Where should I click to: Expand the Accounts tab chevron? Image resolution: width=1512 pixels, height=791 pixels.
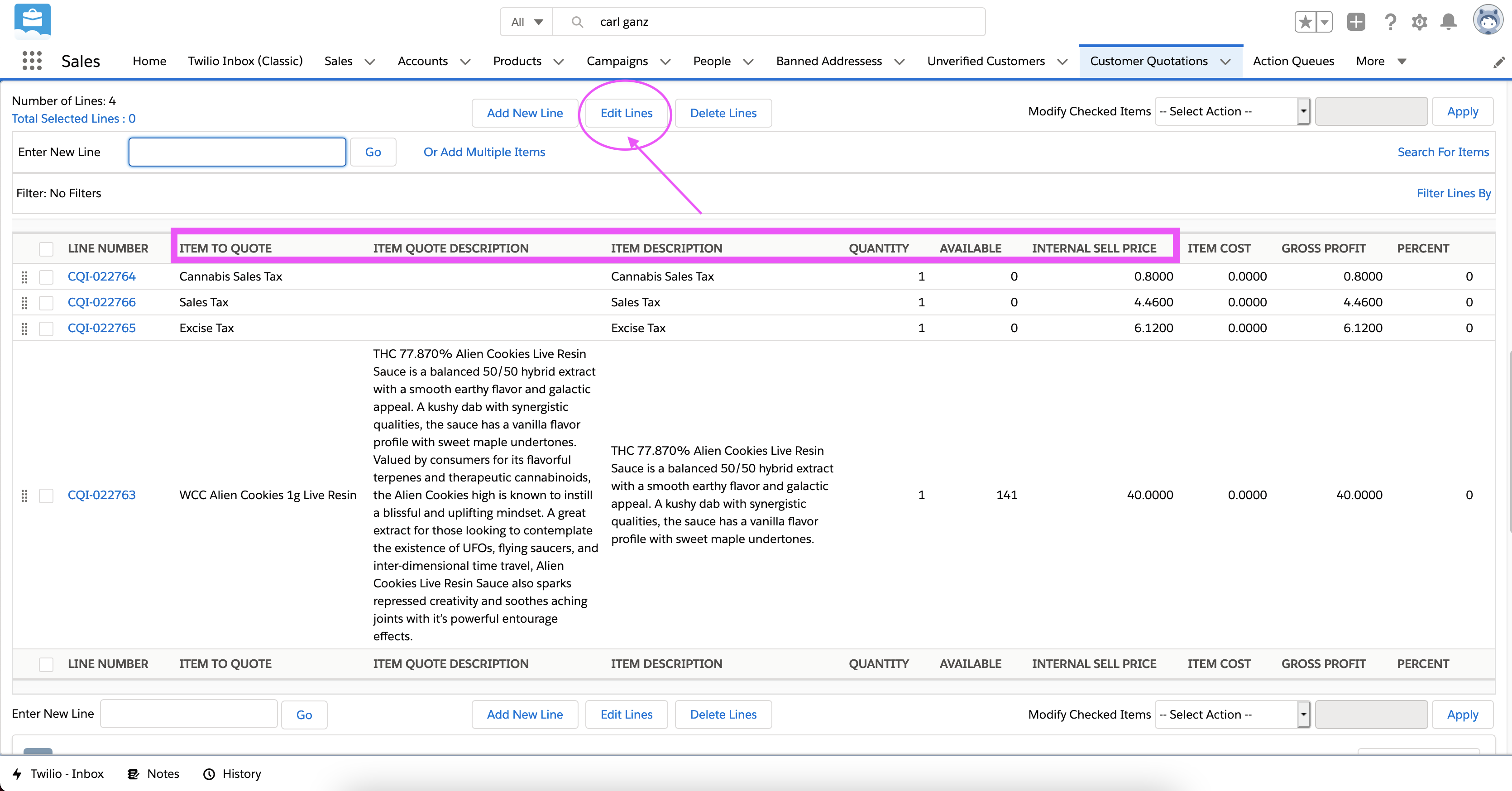(465, 62)
